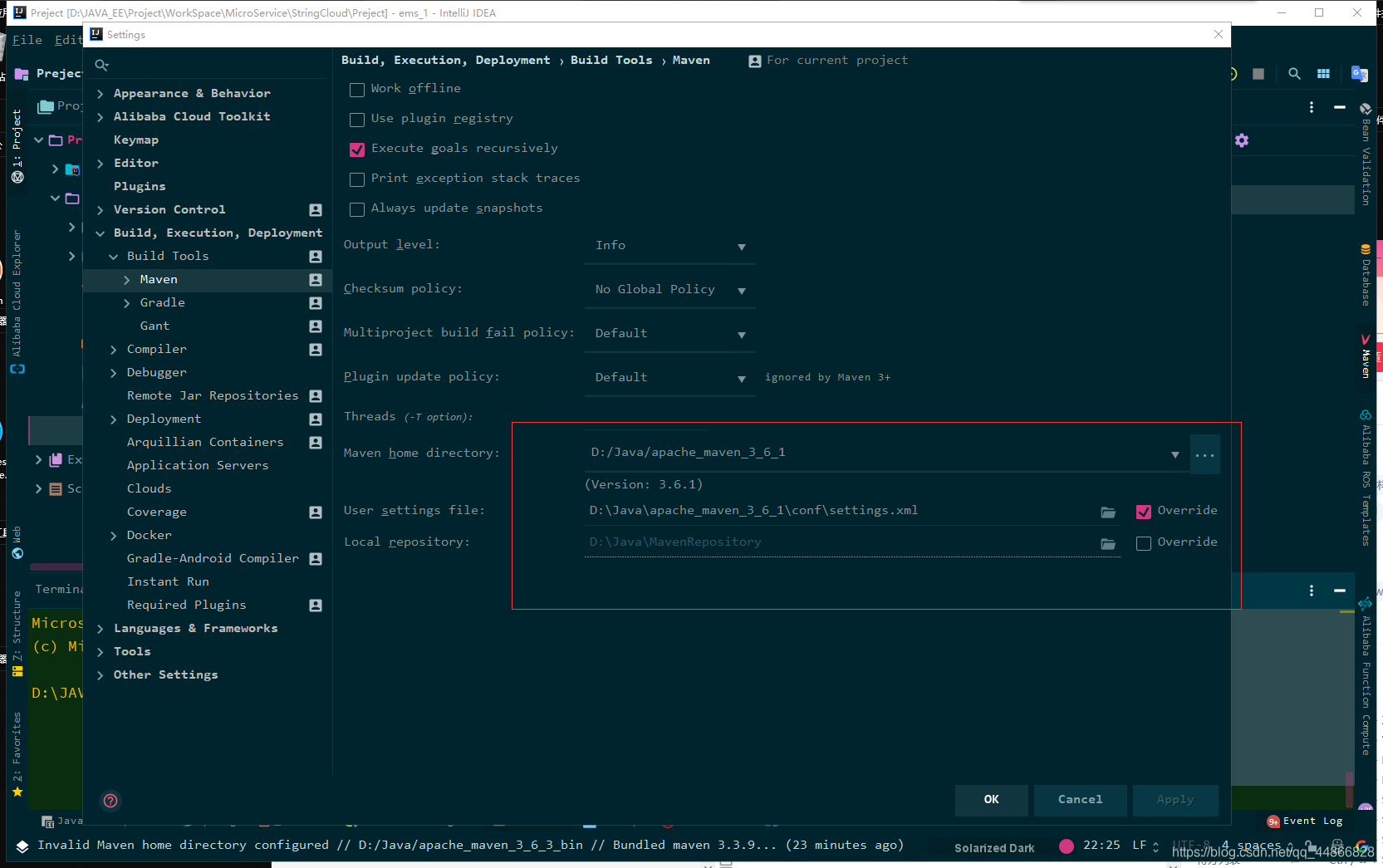Click the IDE search everywhere magnifier icon

(x=1294, y=74)
